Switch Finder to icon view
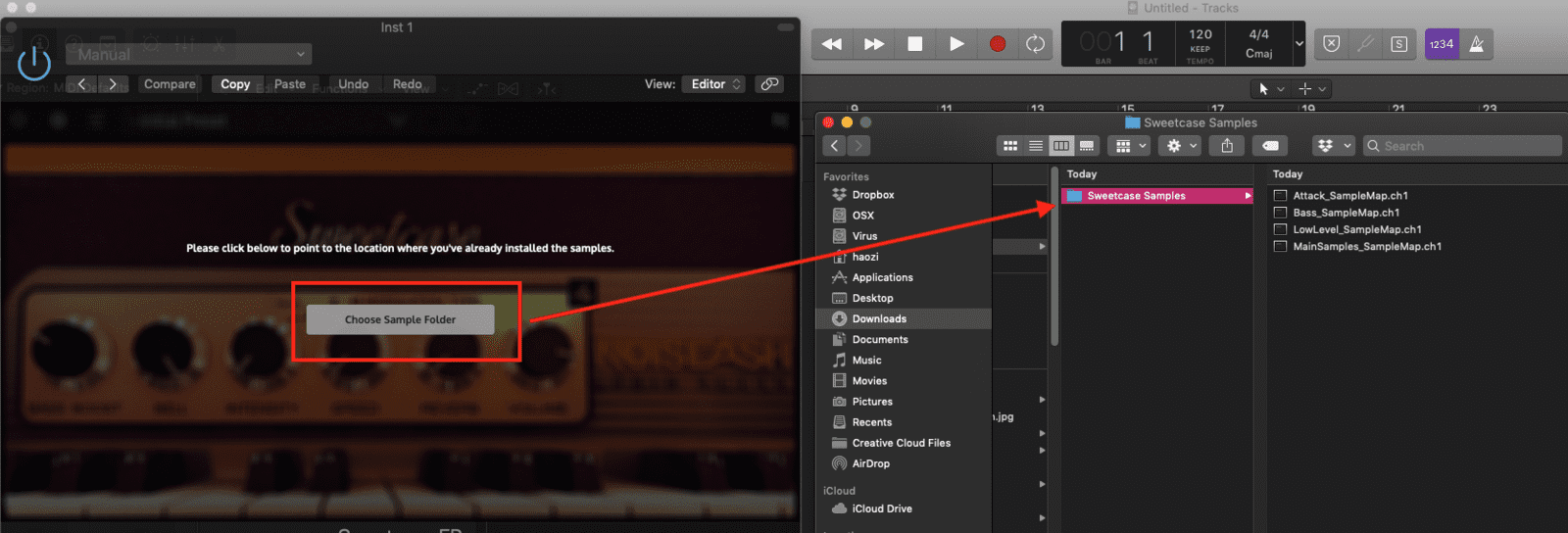This screenshot has height=533, width=1568. tap(1010, 146)
